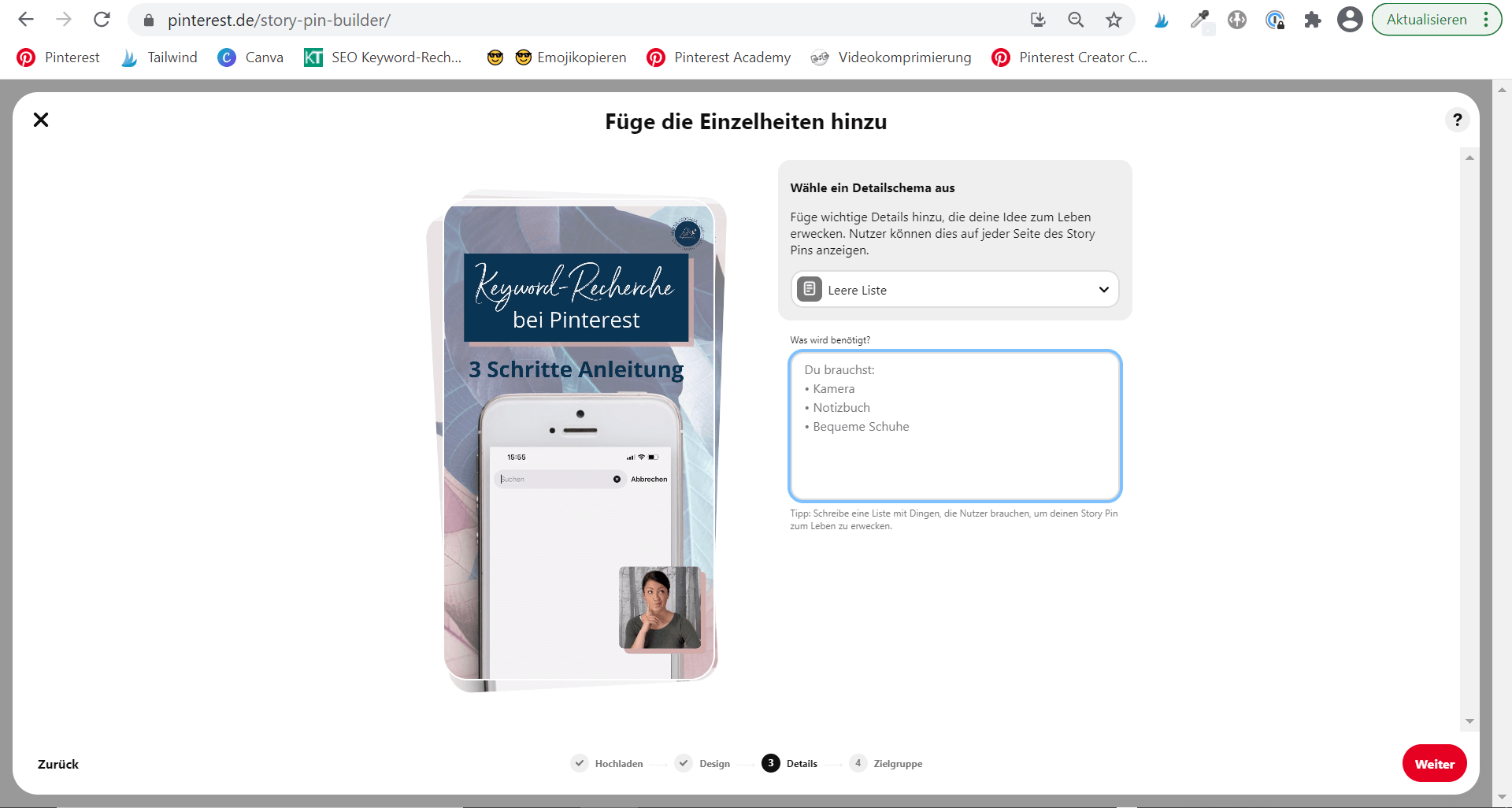Click the install app icon in the address bar
Image resolution: width=1512 pixels, height=808 pixels.
coord(1038,20)
